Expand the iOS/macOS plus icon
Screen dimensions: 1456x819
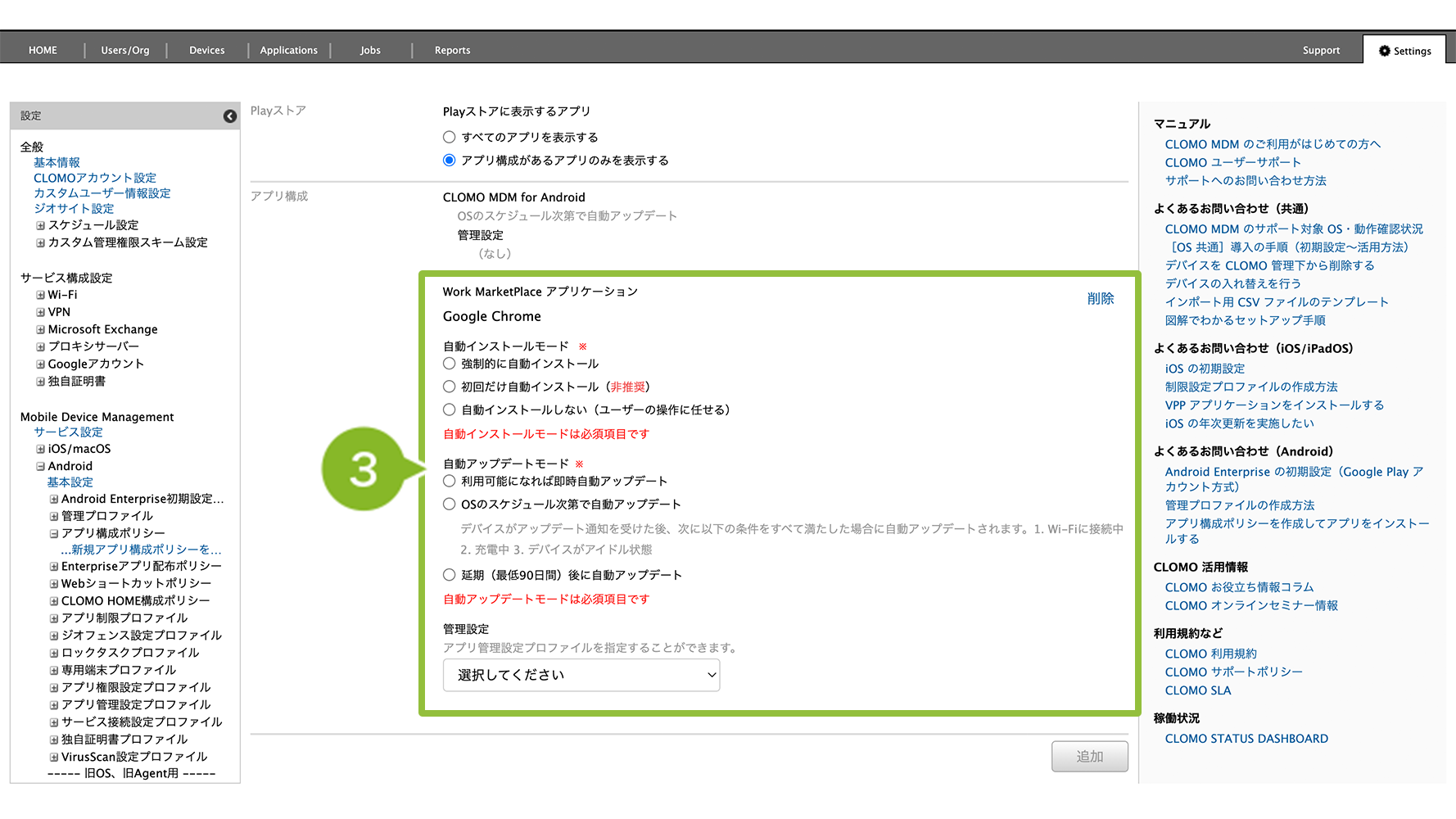(x=40, y=449)
